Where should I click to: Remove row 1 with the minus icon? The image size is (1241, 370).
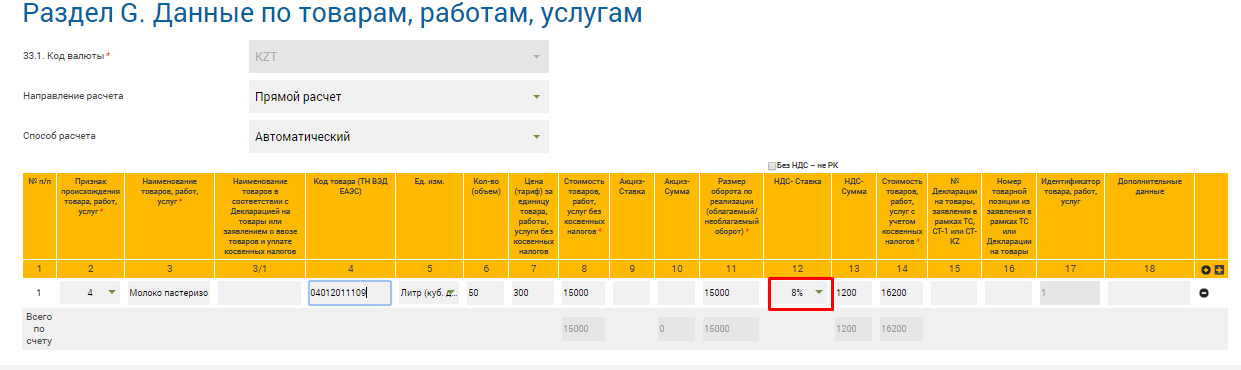[1204, 293]
